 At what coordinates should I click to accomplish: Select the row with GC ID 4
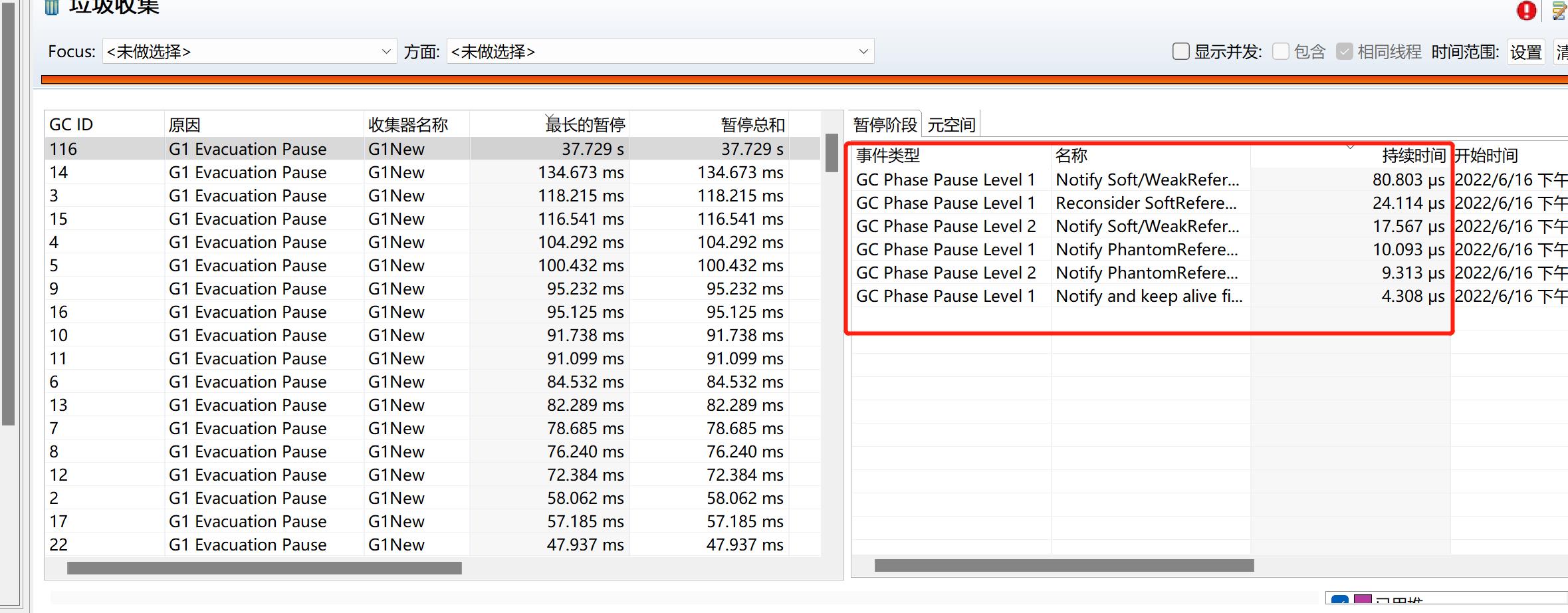coord(432,242)
